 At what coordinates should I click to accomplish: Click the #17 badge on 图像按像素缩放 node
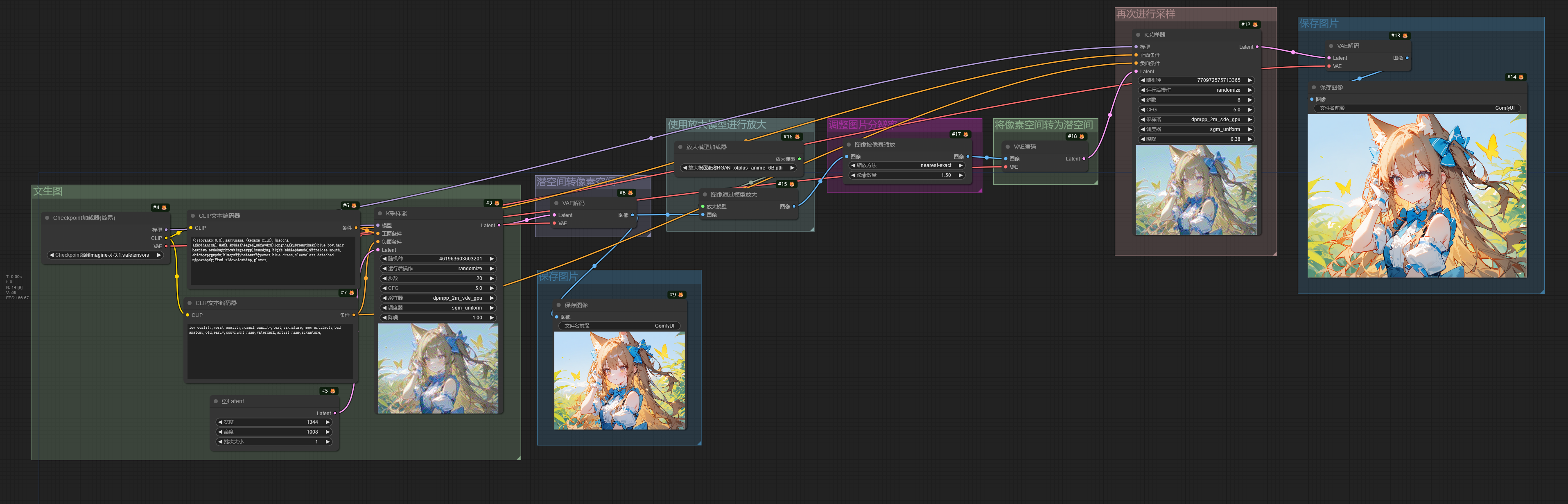(x=960, y=135)
